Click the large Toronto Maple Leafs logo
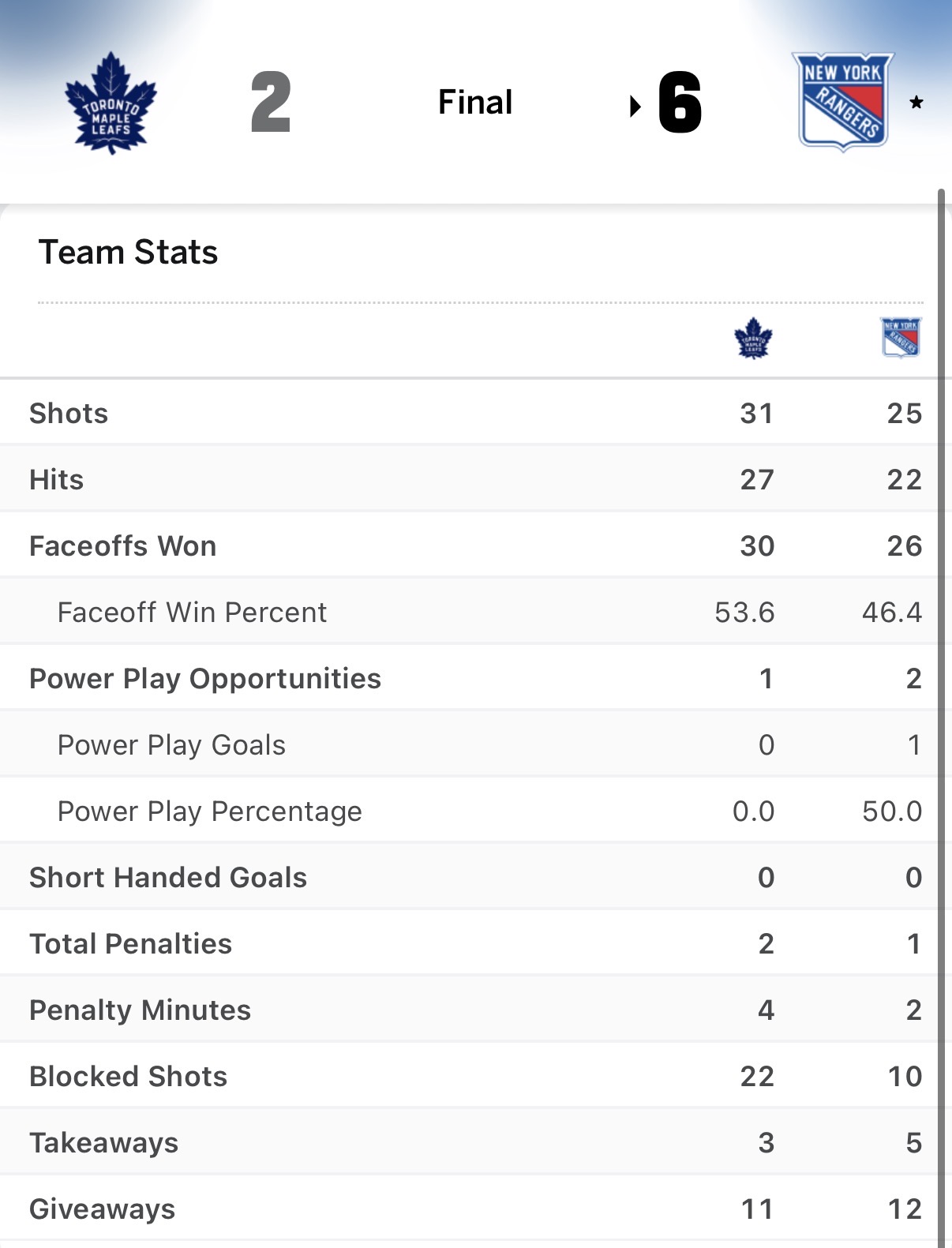Image resolution: width=952 pixels, height=1248 pixels. [111, 103]
